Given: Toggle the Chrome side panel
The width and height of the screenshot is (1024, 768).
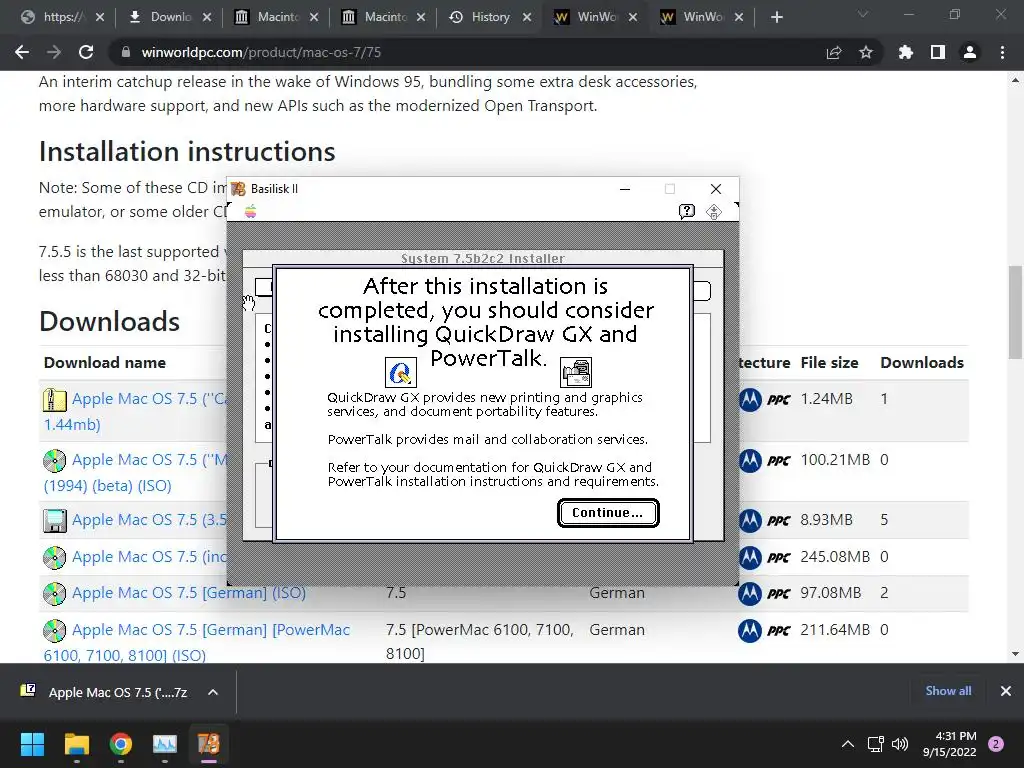Looking at the screenshot, I should (x=938, y=52).
